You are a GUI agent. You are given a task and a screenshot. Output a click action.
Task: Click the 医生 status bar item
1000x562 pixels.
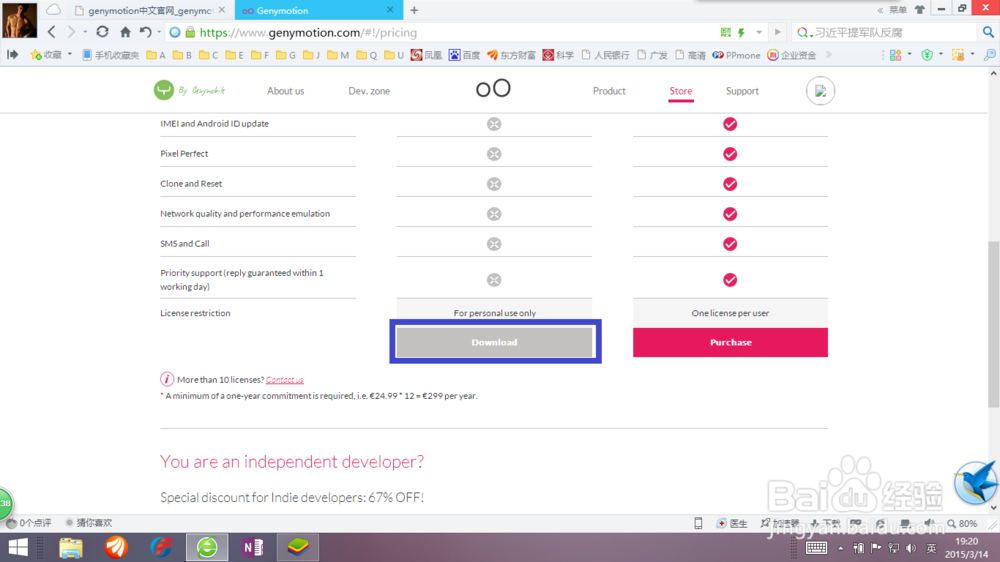tap(732, 523)
